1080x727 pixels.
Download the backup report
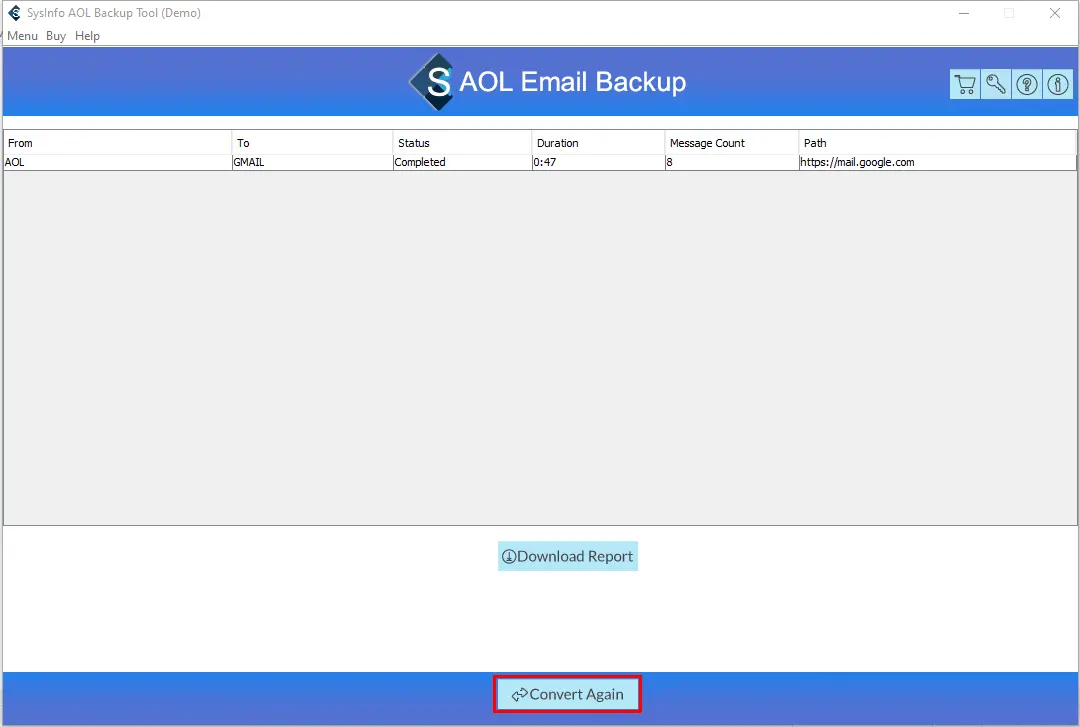pyautogui.click(x=568, y=556)
